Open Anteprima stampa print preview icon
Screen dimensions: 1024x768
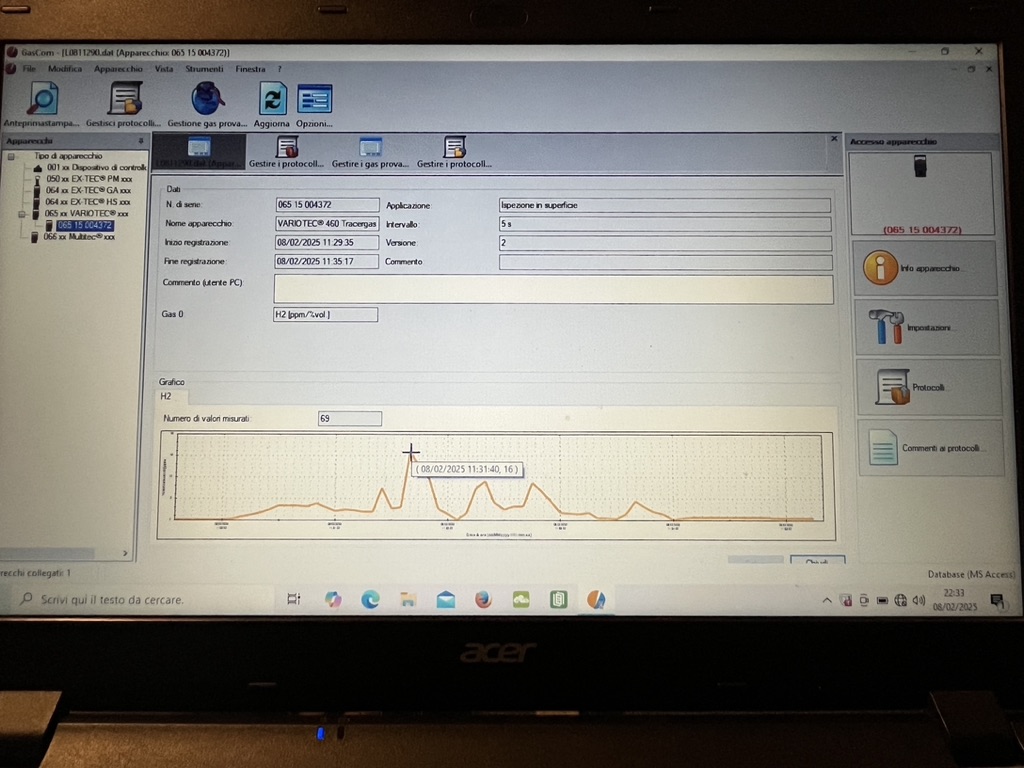tap(42, 100)
